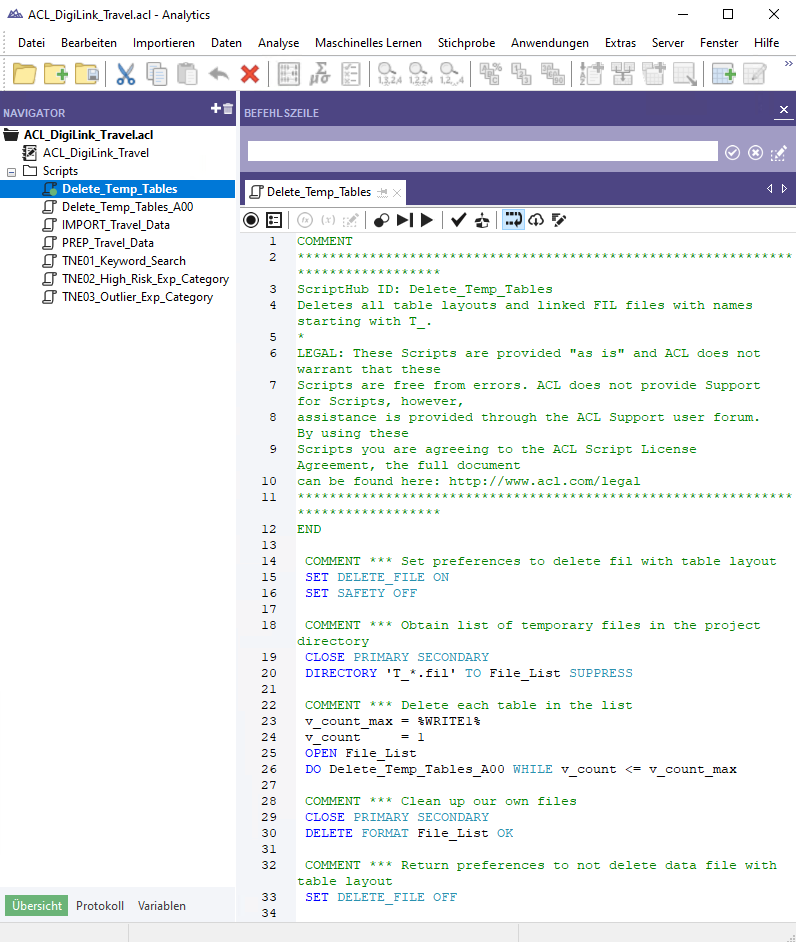Start script recording with the record icon
This screenshot has width=796, height=942.
click(251, 220)
